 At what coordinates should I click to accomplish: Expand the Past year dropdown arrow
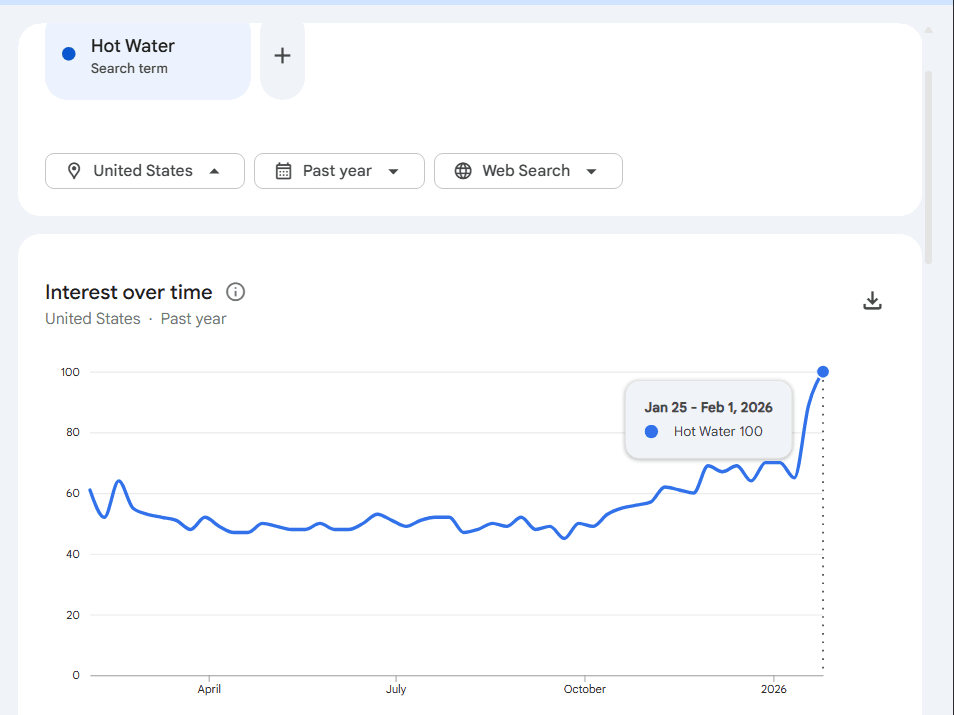(x=393, y=171)
